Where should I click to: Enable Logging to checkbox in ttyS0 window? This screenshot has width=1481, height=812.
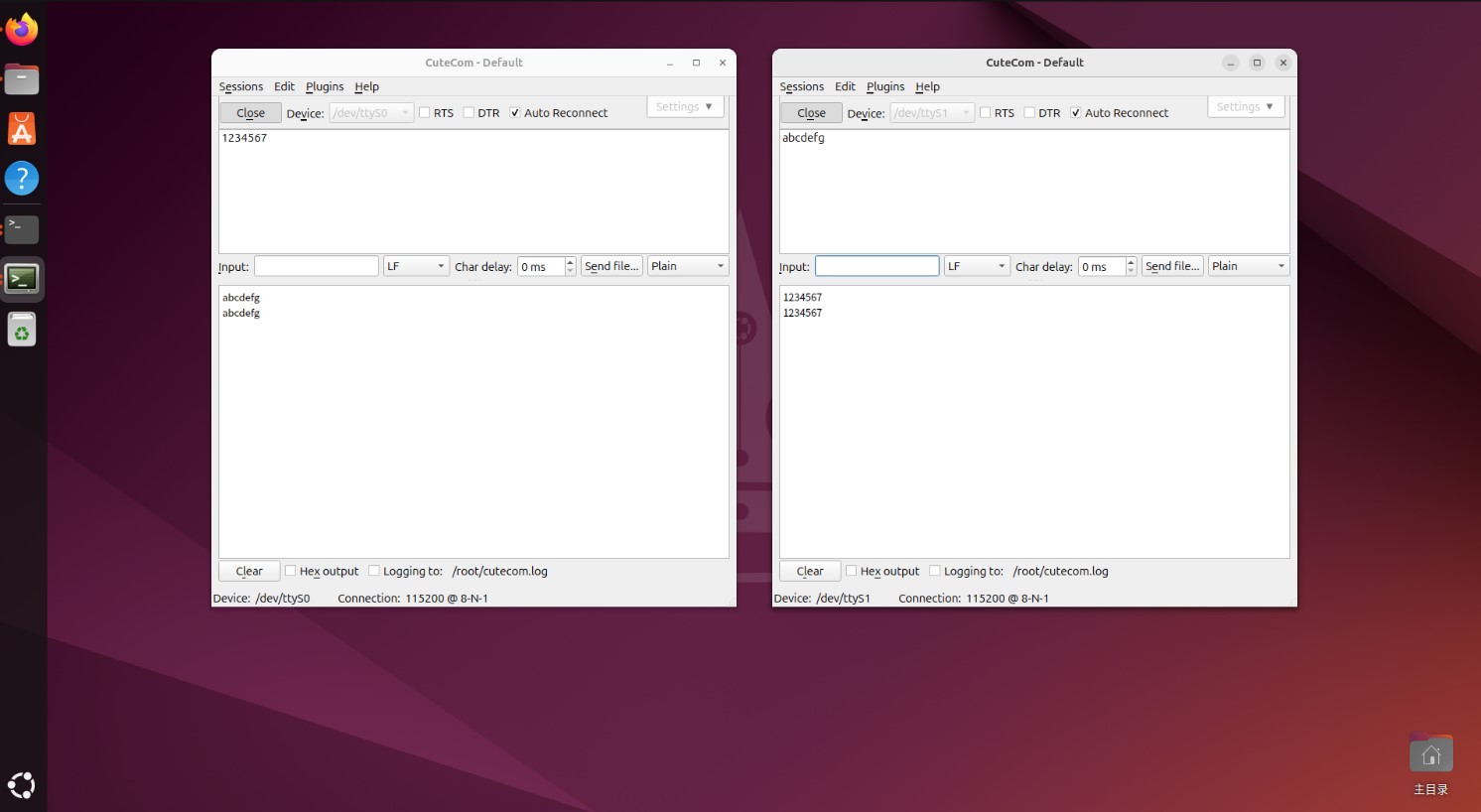pos(374,571)
